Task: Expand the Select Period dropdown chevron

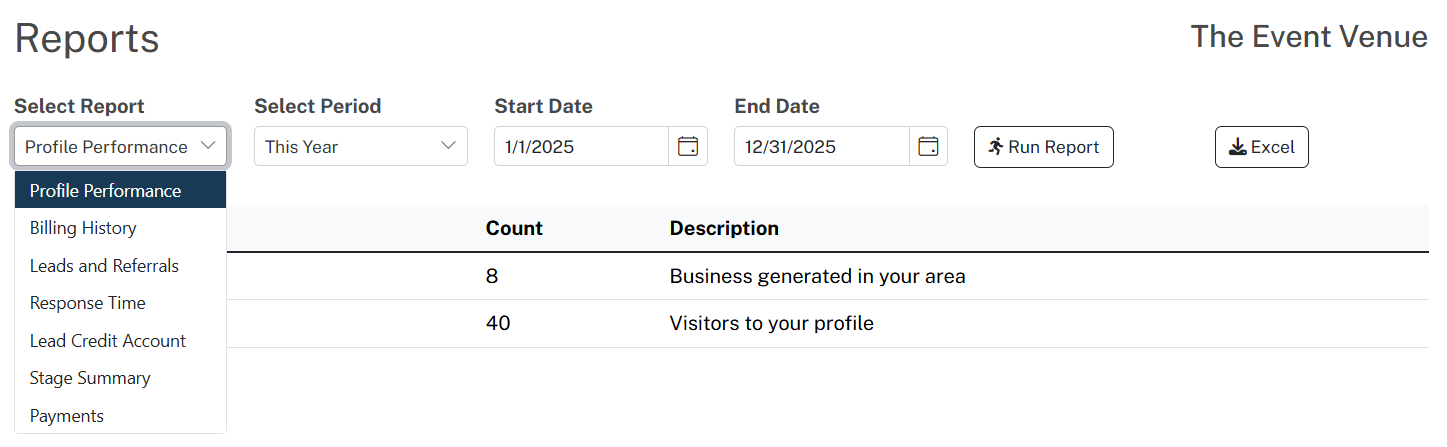Action: coord(448,146)
